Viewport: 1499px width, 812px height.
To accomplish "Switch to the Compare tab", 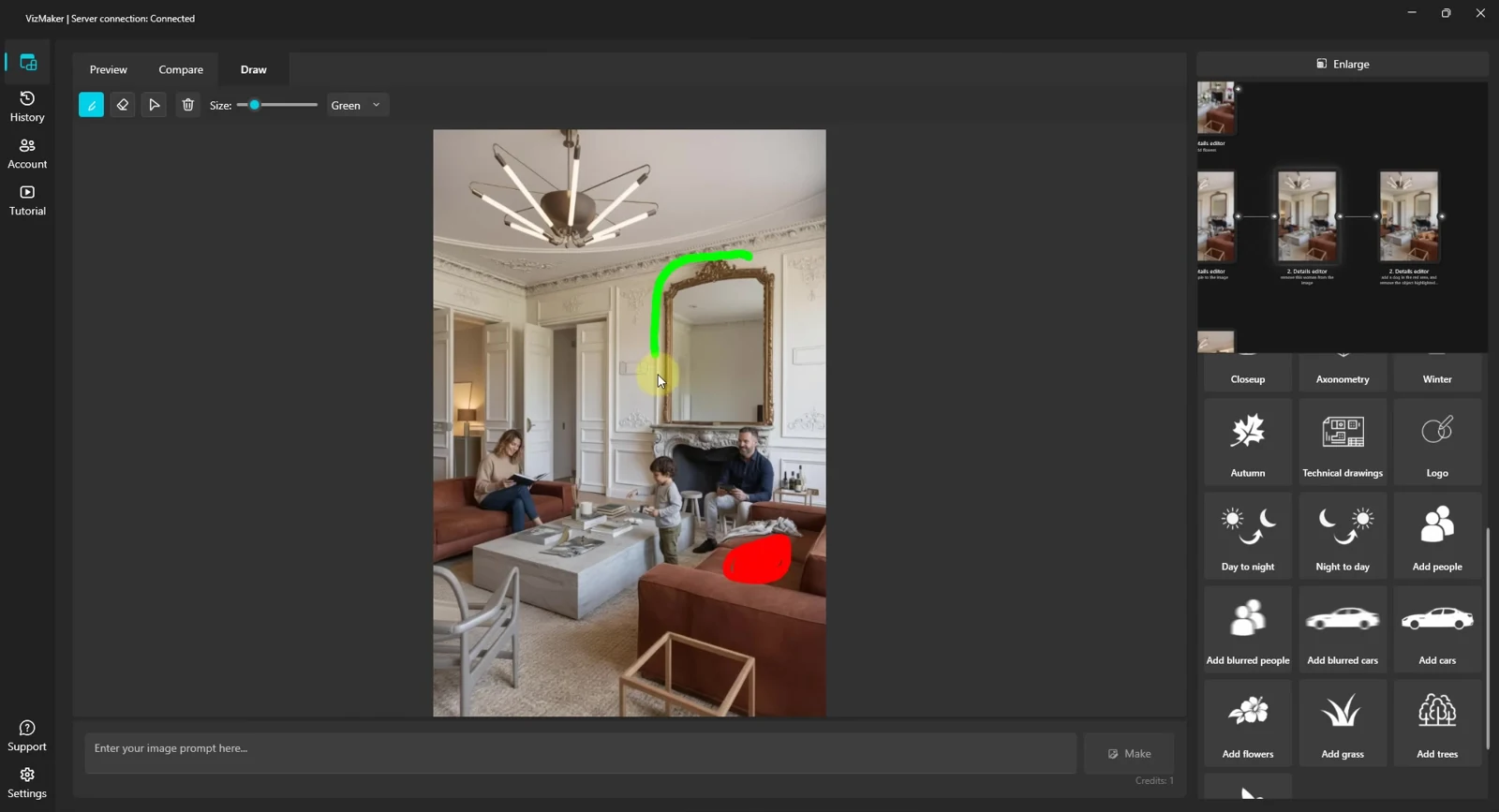I will (x=181, y=69).
